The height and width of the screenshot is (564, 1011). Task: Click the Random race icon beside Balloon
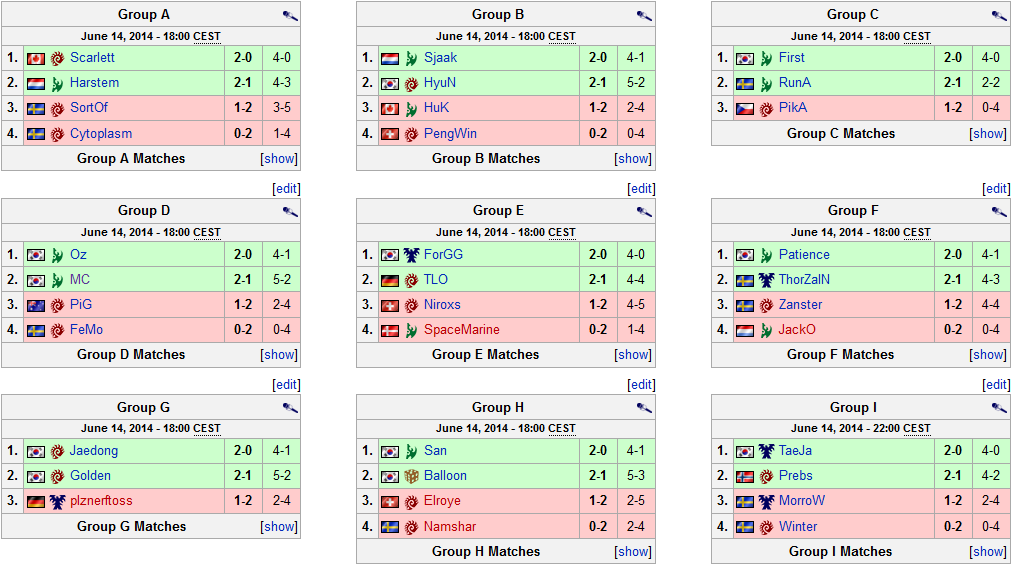click(412, 476)
